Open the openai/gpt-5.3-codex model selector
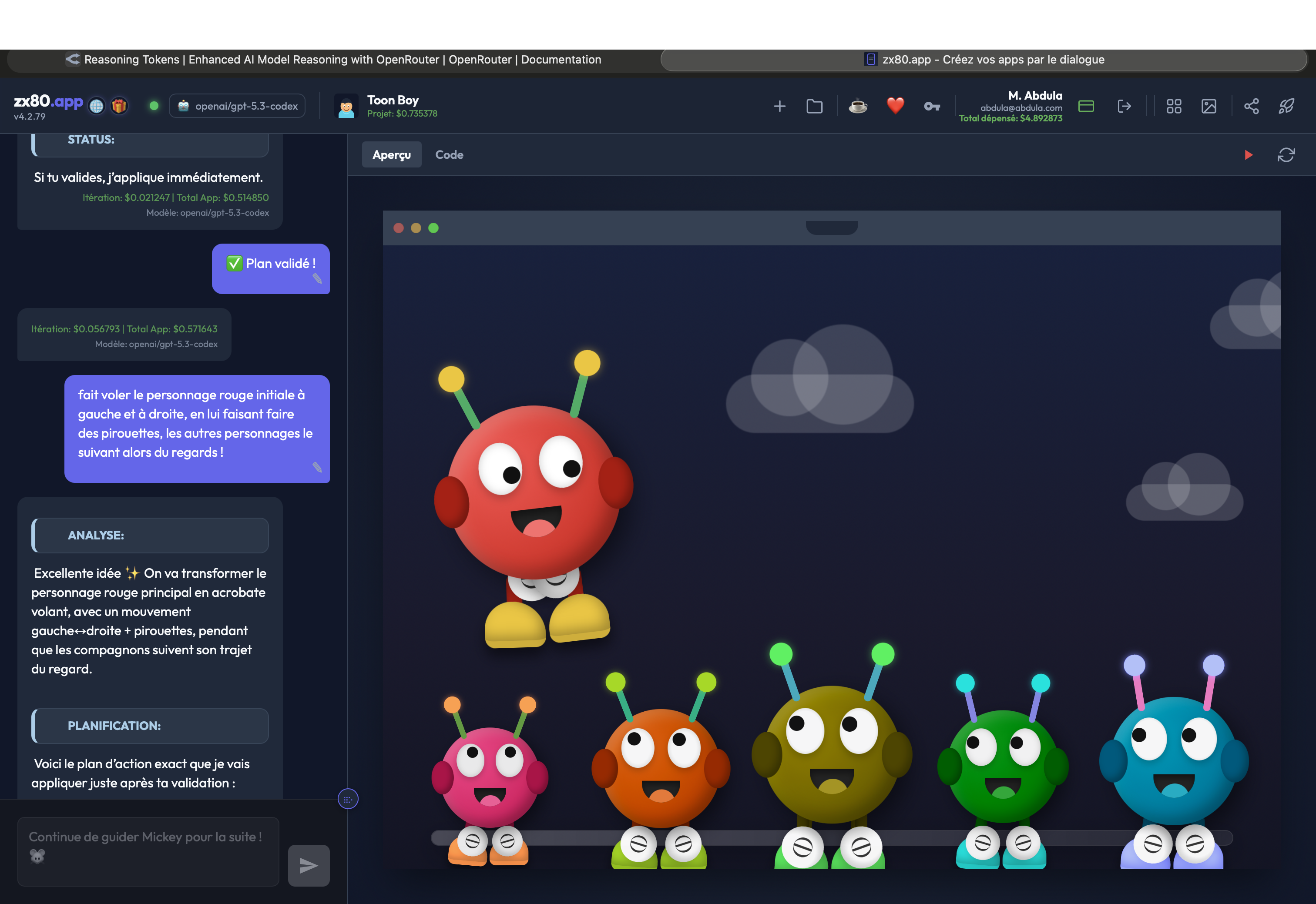The width and height of the screenshot is (1316, 904). (x=237, y=106)
